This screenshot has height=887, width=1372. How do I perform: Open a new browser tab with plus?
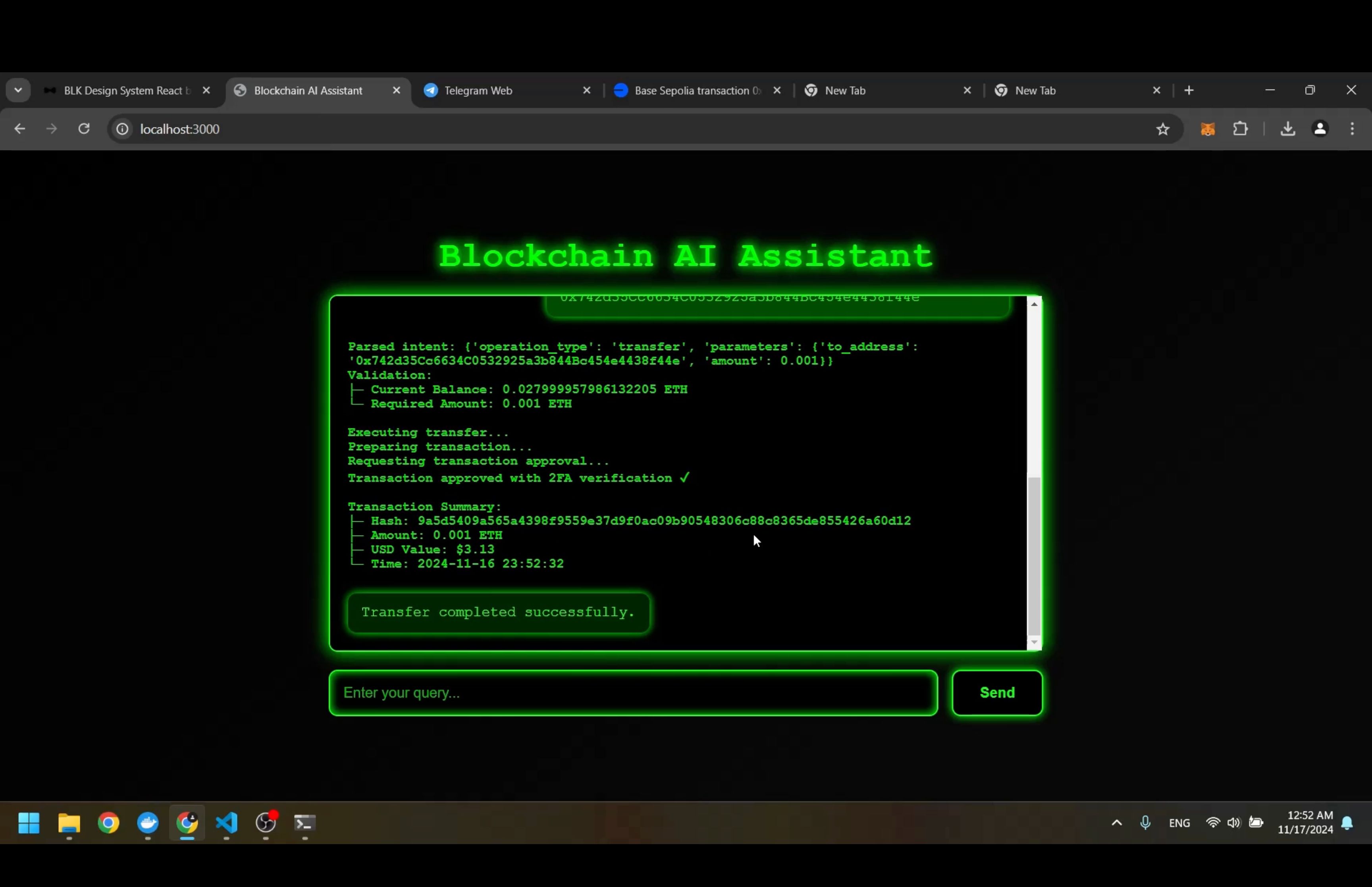[x=1189, y=91]
